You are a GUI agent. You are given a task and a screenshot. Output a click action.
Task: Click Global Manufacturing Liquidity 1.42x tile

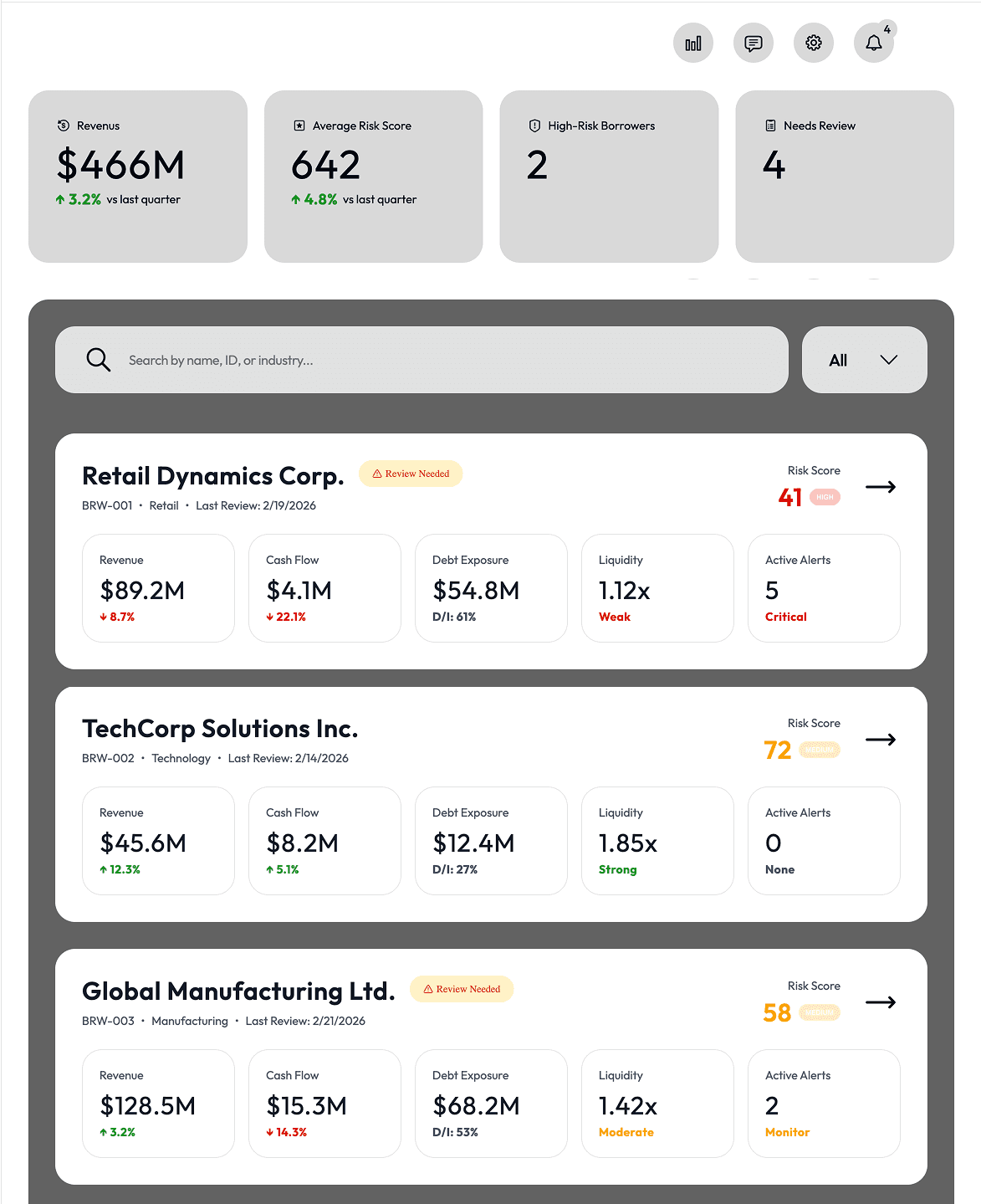pyautogui.click(x=657, y=1104)
